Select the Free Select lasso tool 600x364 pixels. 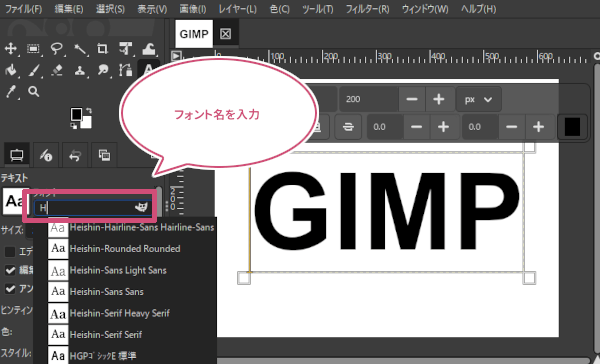tap(57, 49)
